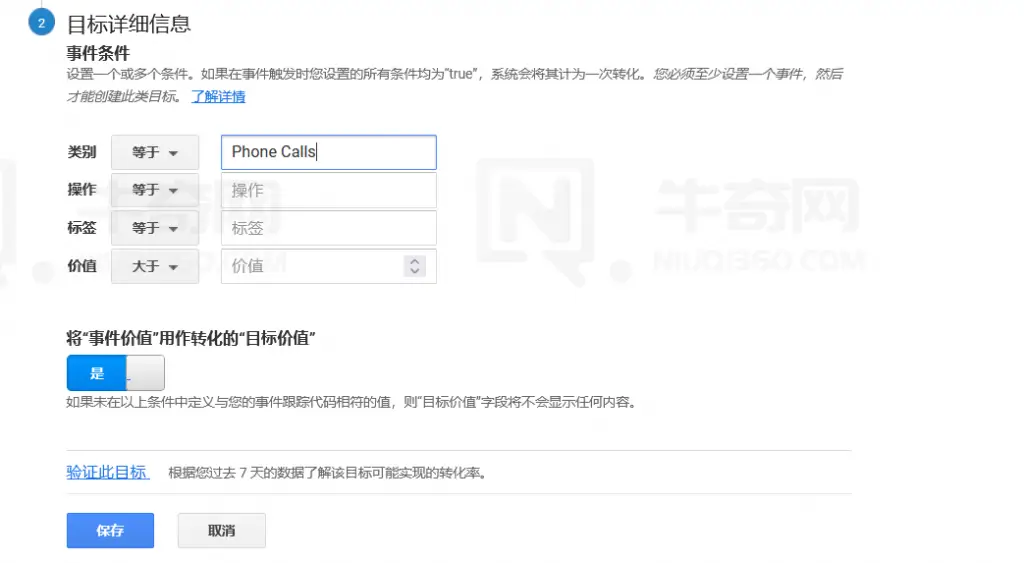Click the 取消 cancel button
Screen dimensions: 1024x563
(221, 530)
